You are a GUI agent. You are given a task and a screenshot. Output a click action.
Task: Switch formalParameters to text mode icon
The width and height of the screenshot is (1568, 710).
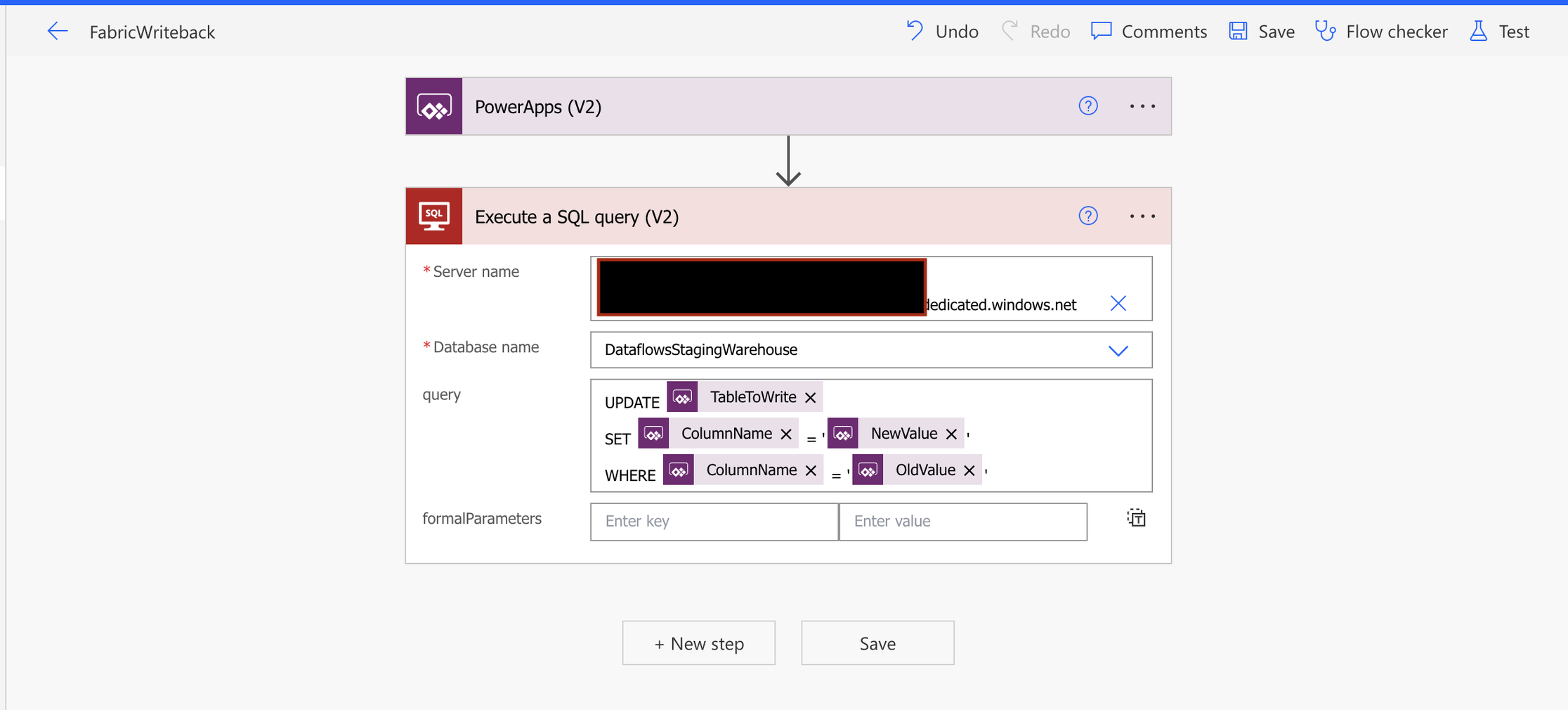1136,519
